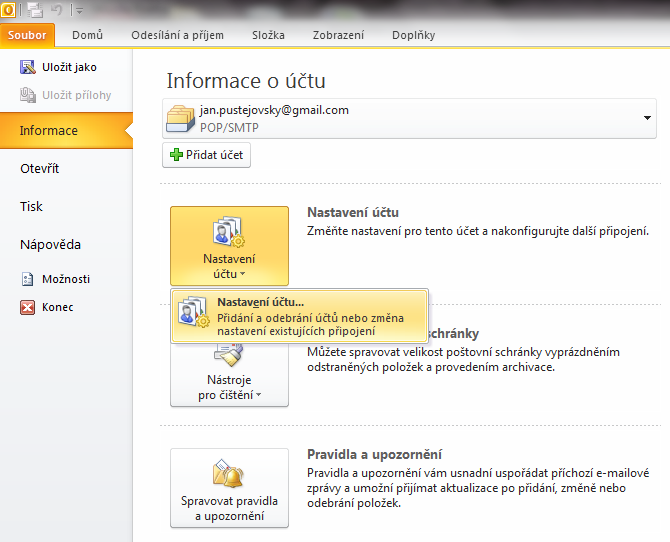Open the account selector dropdown arrow

click(x=647, y=118)
